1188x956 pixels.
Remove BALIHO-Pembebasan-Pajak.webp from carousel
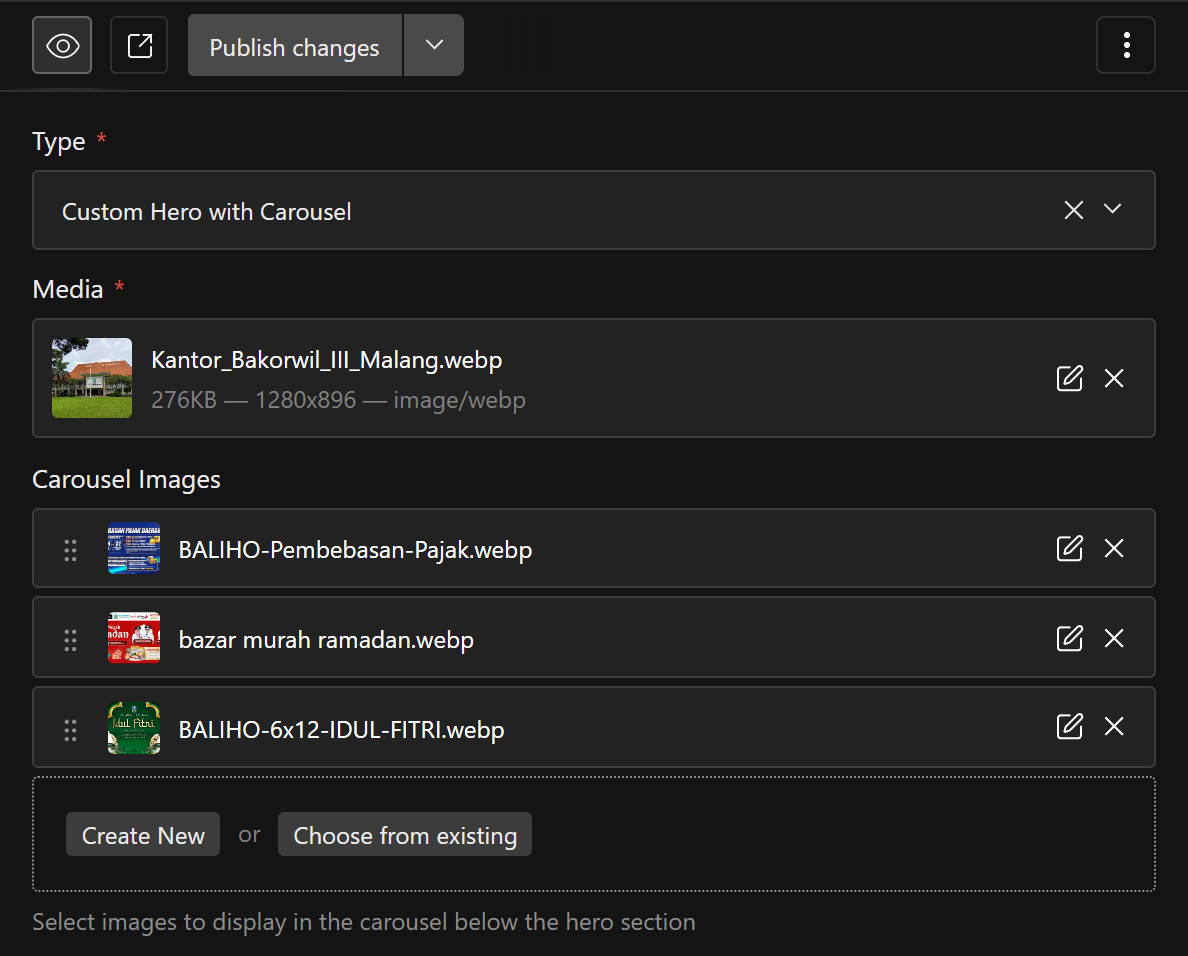tap(1114, 548)
